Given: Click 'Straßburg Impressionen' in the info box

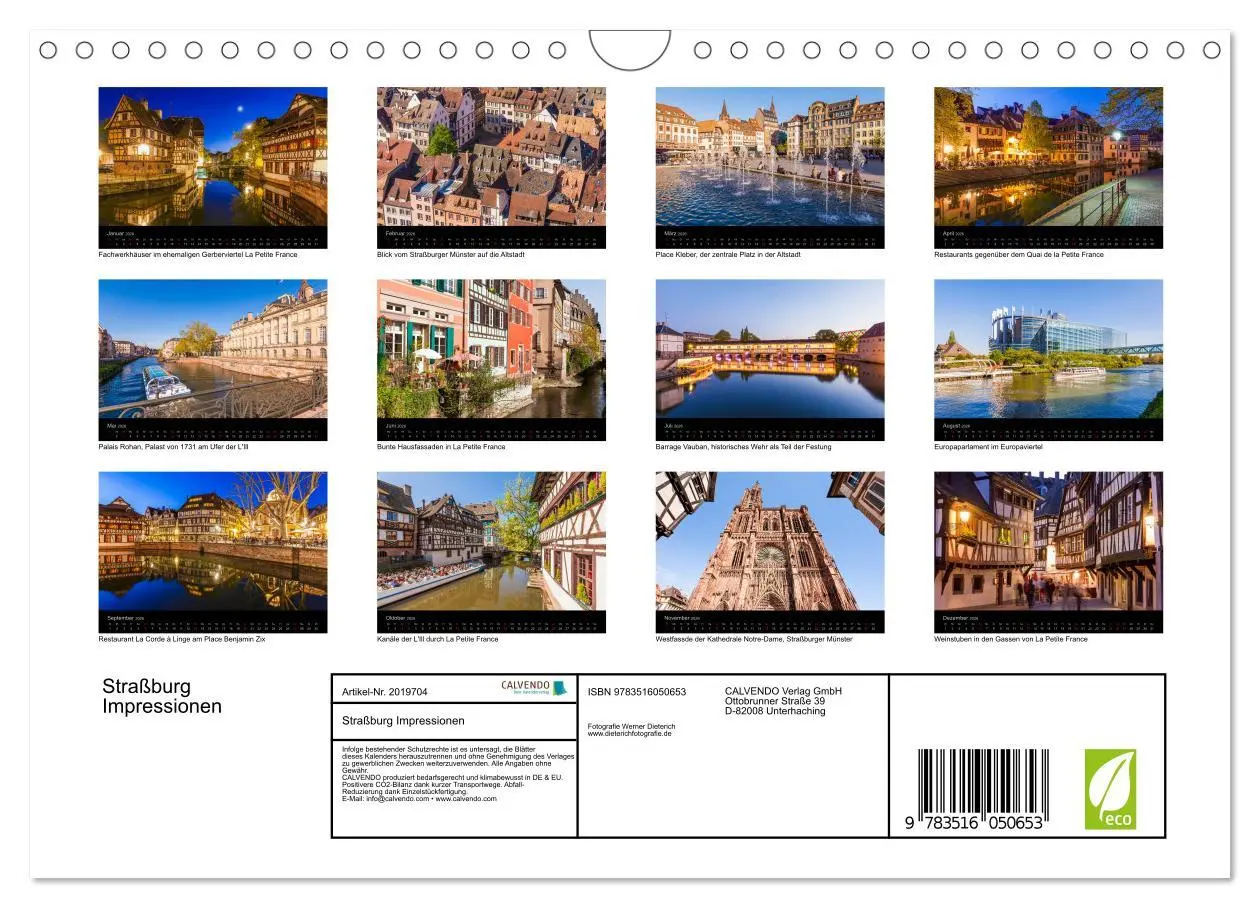Looking at the screenshot, I should click(403, 721).
